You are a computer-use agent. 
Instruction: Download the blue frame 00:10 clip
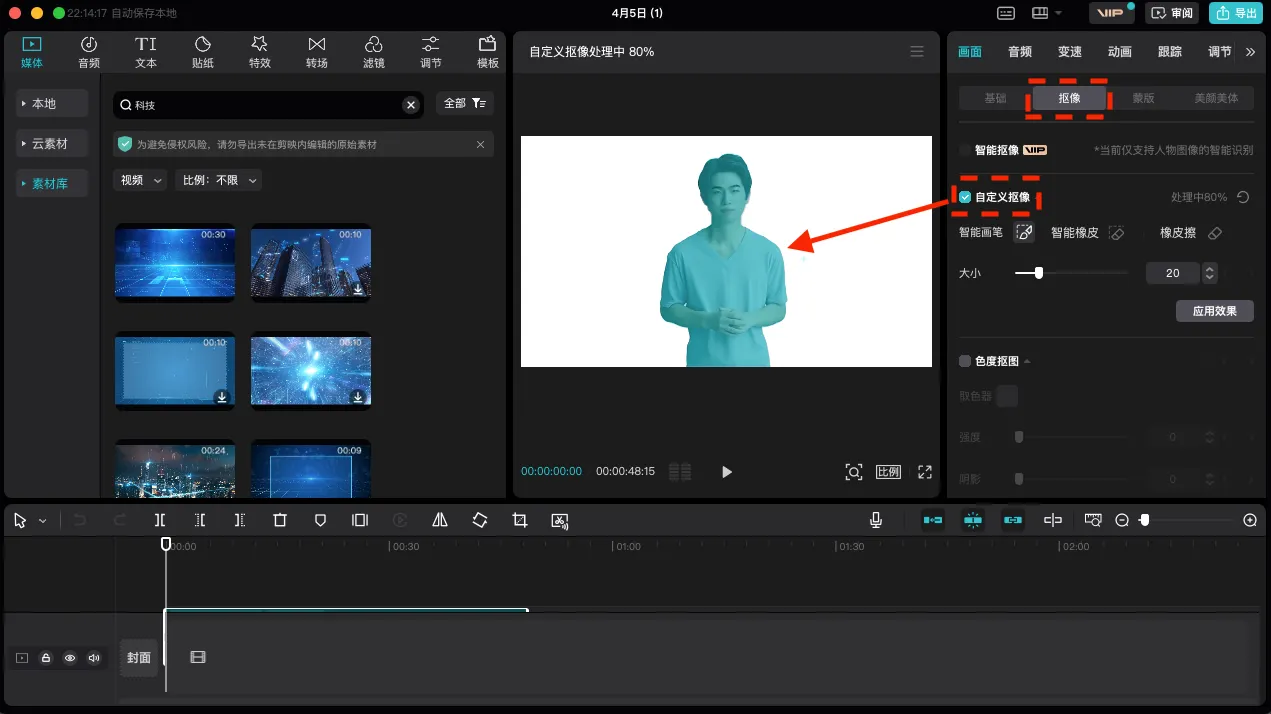(x=222, y=397)
